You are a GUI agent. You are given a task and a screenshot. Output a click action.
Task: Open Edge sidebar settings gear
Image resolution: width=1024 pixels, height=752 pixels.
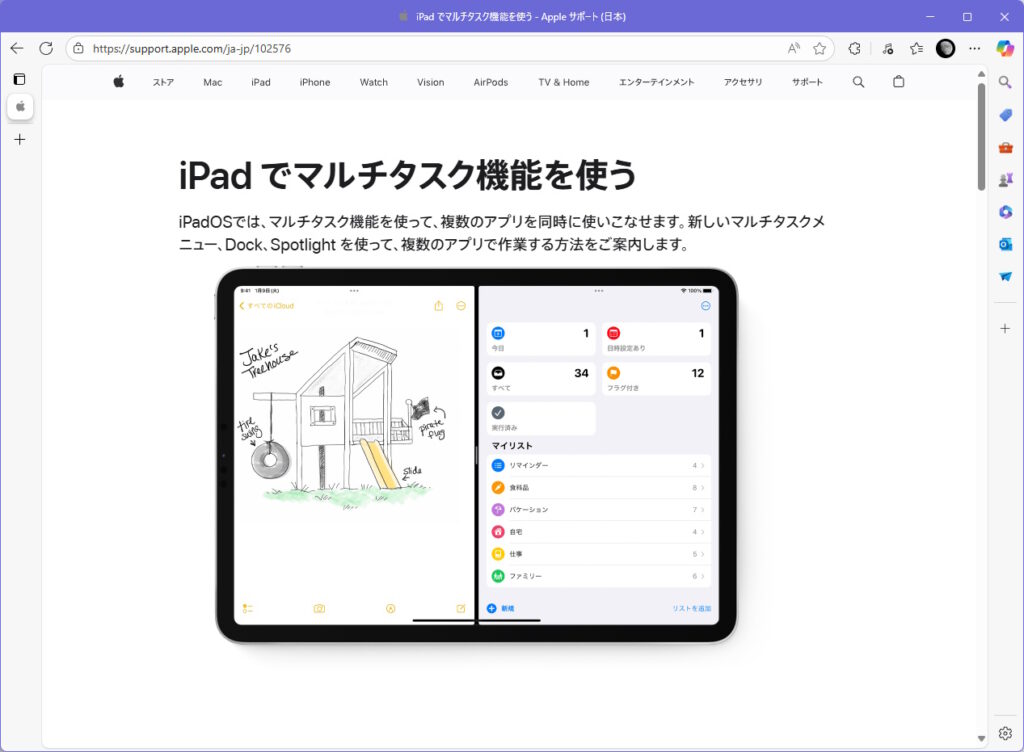coord(1005,734)
